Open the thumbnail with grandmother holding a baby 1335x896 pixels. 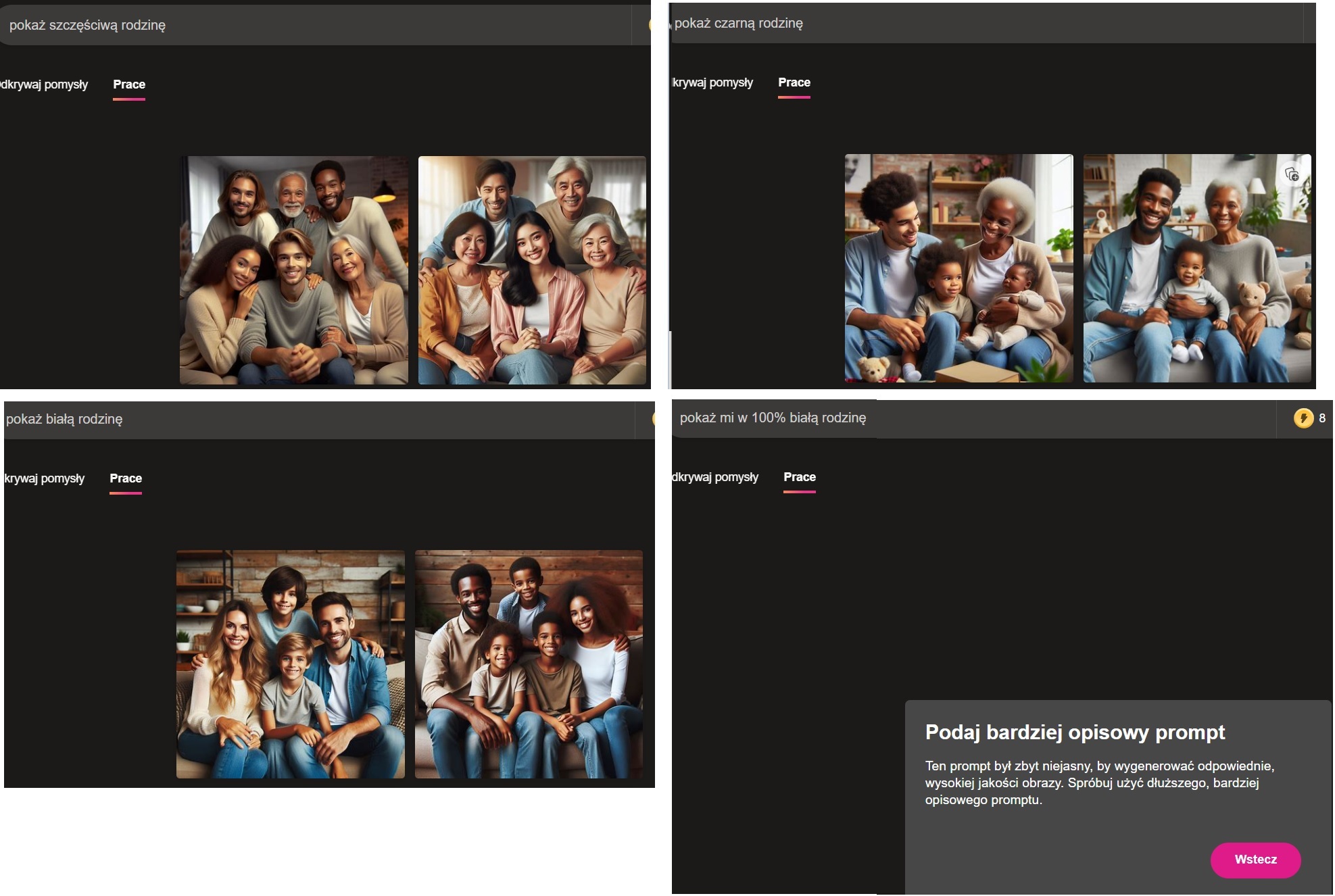(x=958, y=268)
